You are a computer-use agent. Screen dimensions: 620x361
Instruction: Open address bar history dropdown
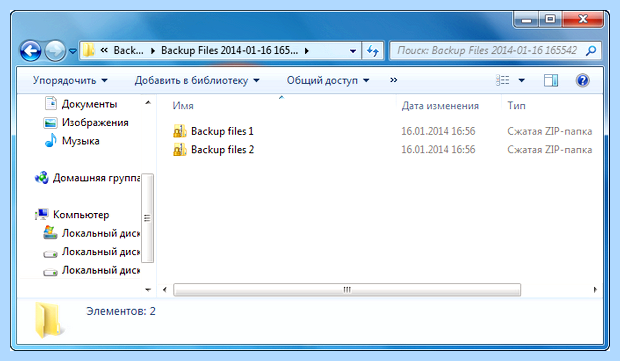(353, 51)
